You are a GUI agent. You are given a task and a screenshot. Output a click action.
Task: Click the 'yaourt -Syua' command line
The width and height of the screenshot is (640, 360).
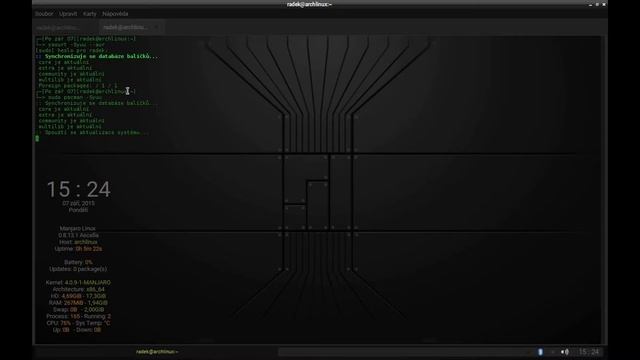(x=70, y=44)
